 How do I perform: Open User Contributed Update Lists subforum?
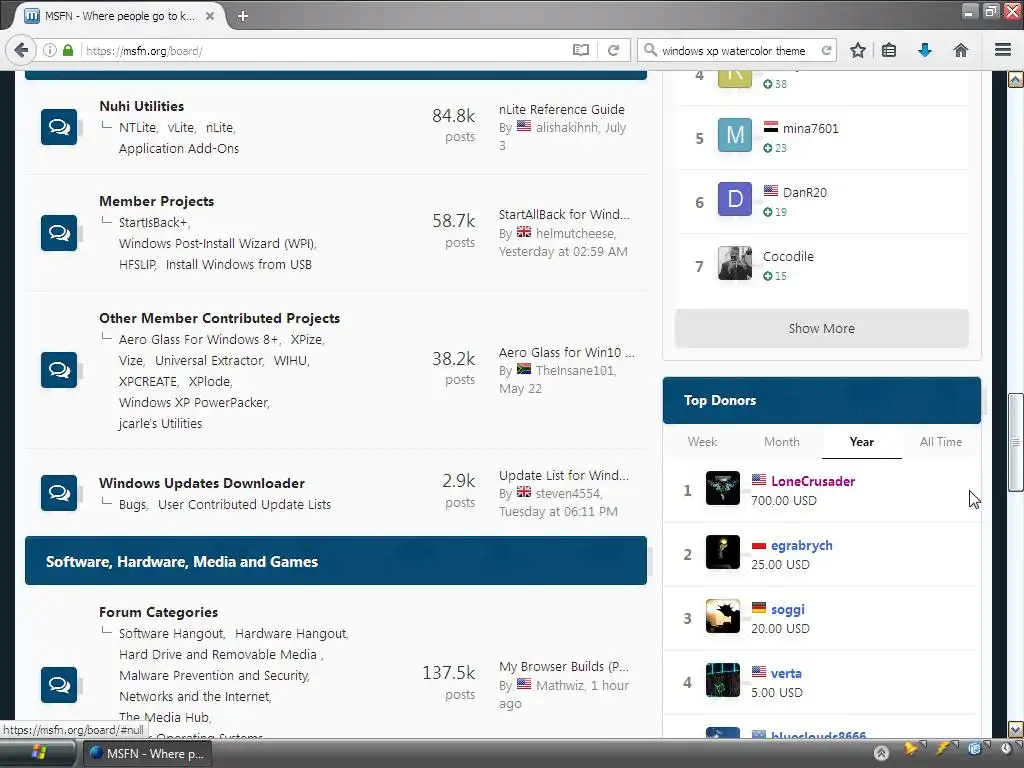click(x=244, y=505)
